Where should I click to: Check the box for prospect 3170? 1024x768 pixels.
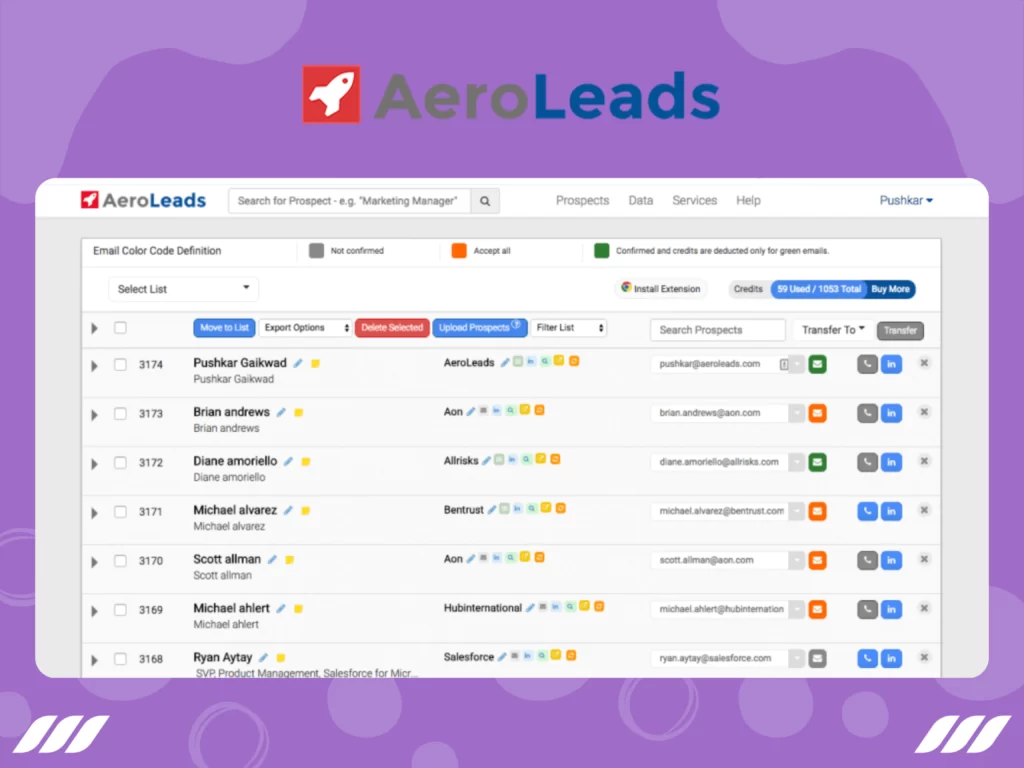click(120, 560)
